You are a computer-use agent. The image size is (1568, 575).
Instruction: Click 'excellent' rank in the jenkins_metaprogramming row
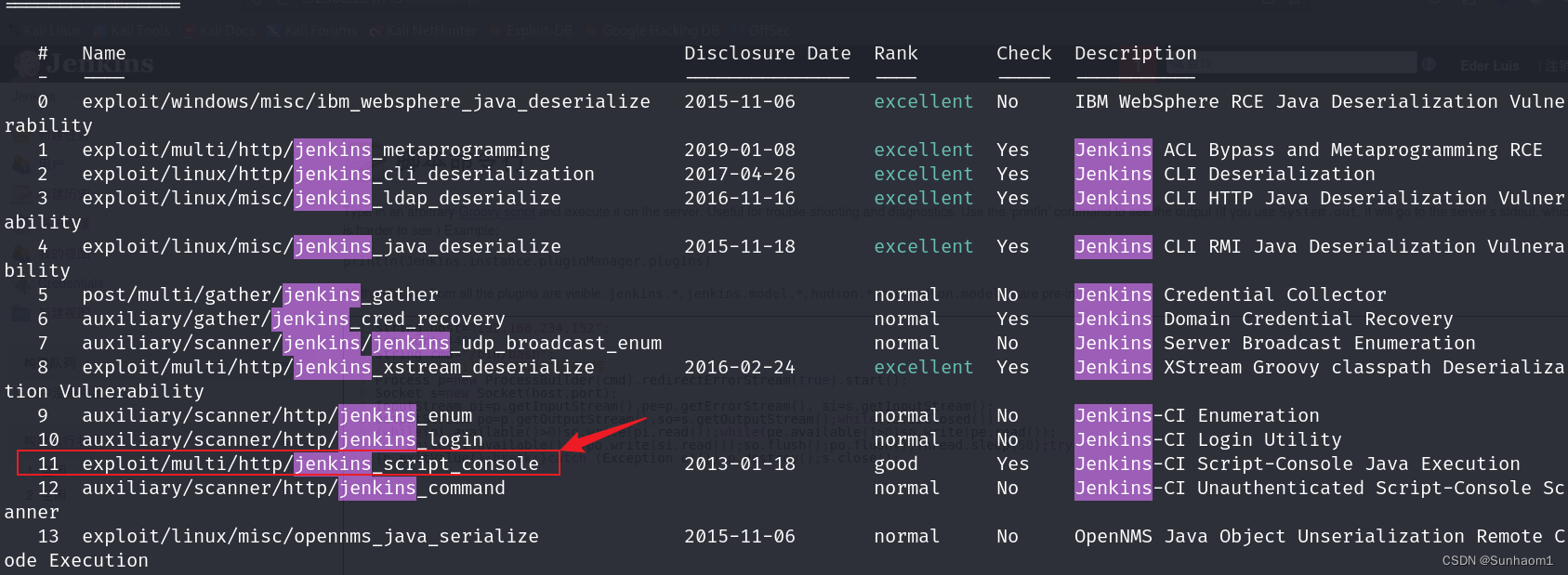click(x=924, y=150)
